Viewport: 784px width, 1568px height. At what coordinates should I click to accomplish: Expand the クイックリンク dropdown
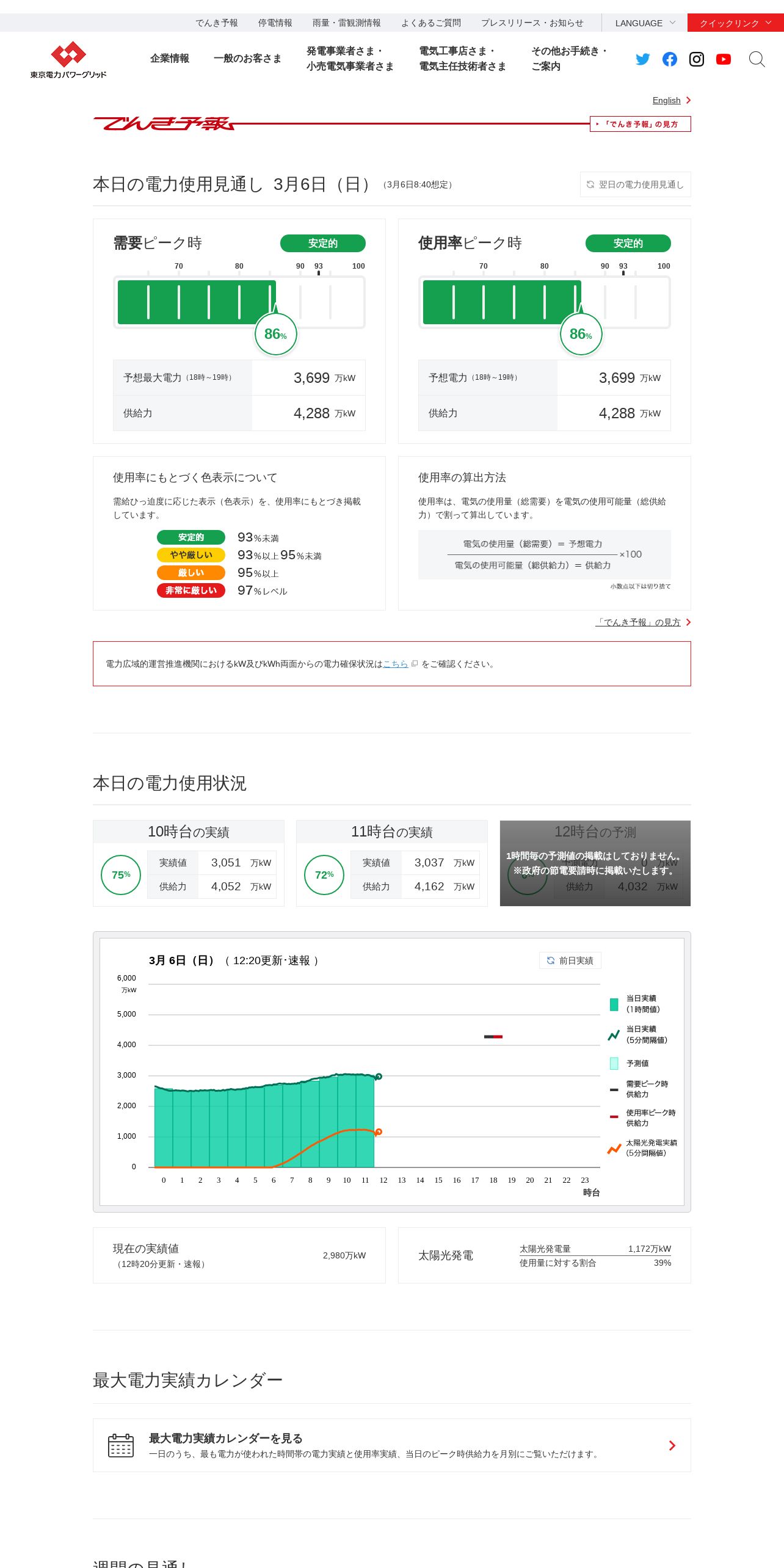[736, 23]
